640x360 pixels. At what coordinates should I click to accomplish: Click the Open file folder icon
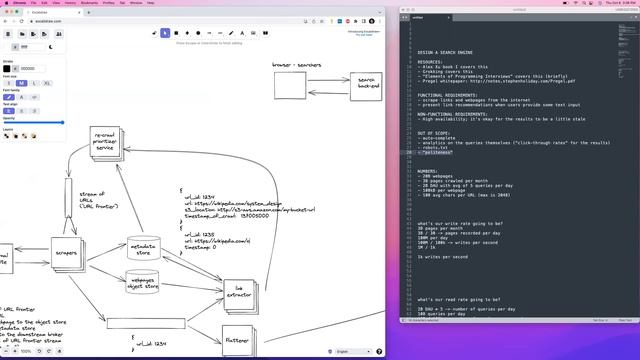click(x=22, y=34)
